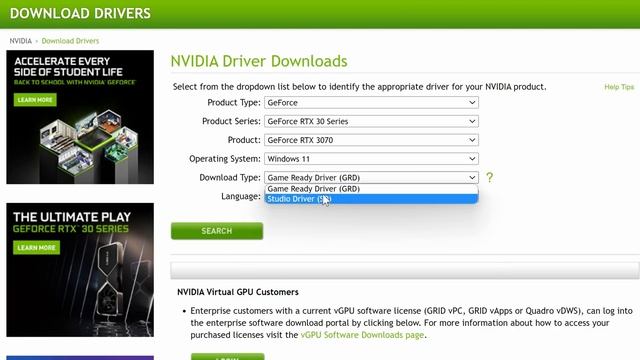
Task: Click the green question mark help icon
Action: 489,177
